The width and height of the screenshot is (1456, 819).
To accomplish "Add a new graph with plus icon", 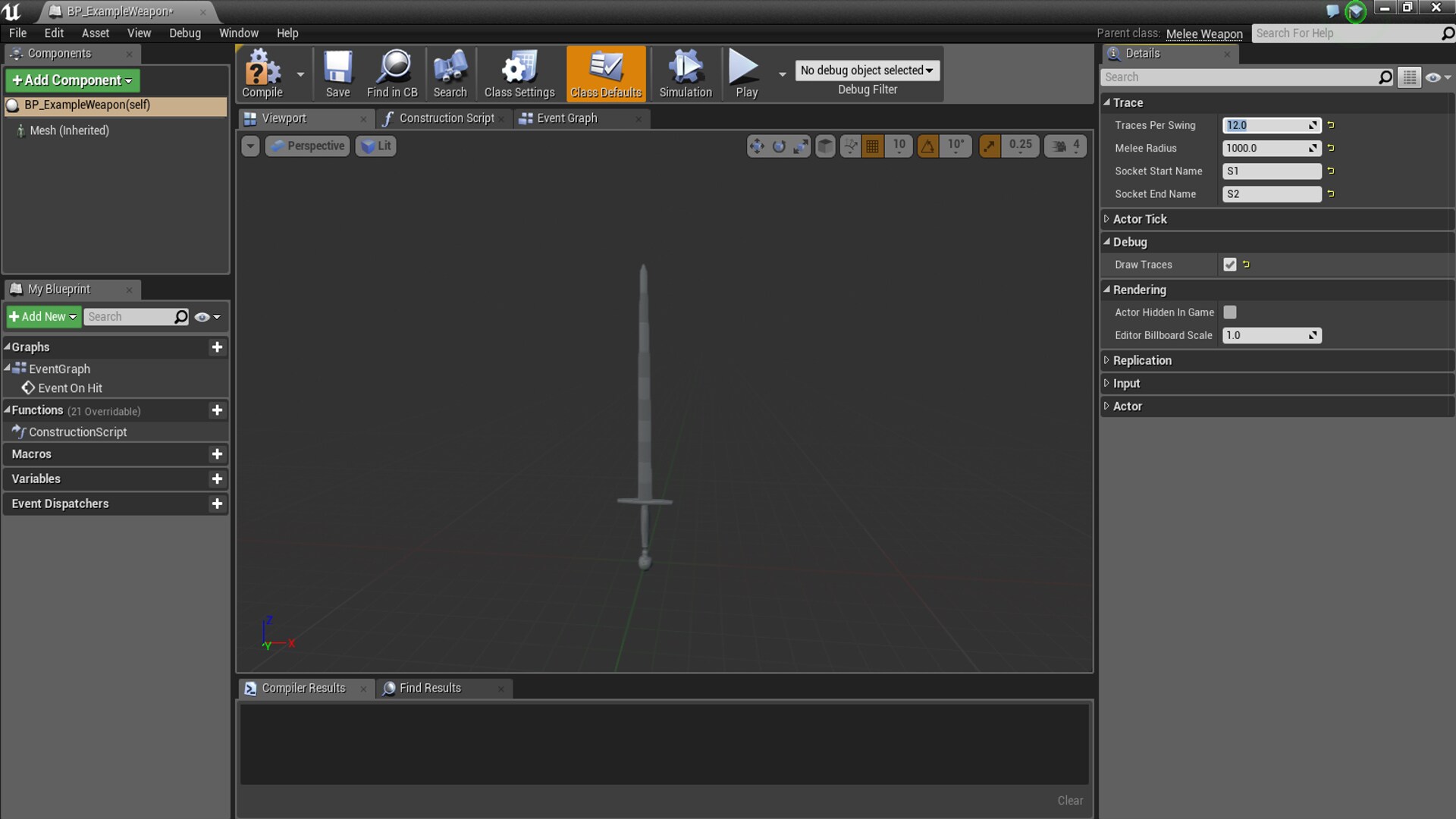I will [x=217, y=347].
